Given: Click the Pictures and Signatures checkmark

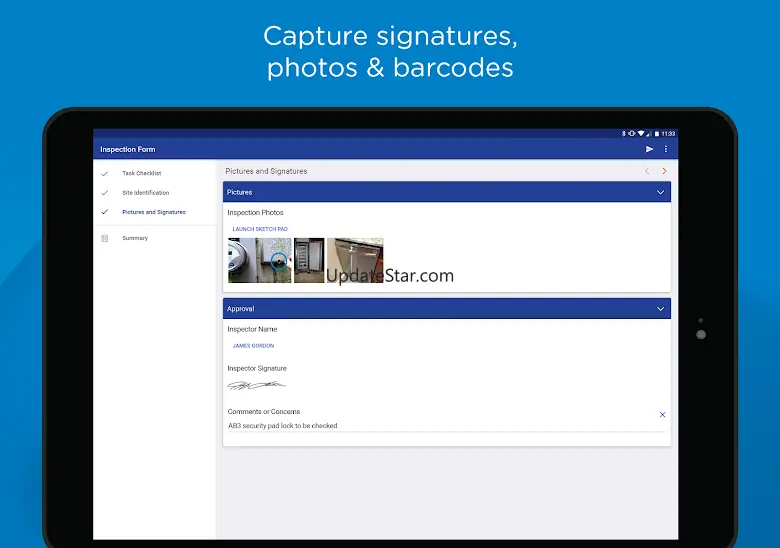Looking at the screenshot, I should coord(105,212).
